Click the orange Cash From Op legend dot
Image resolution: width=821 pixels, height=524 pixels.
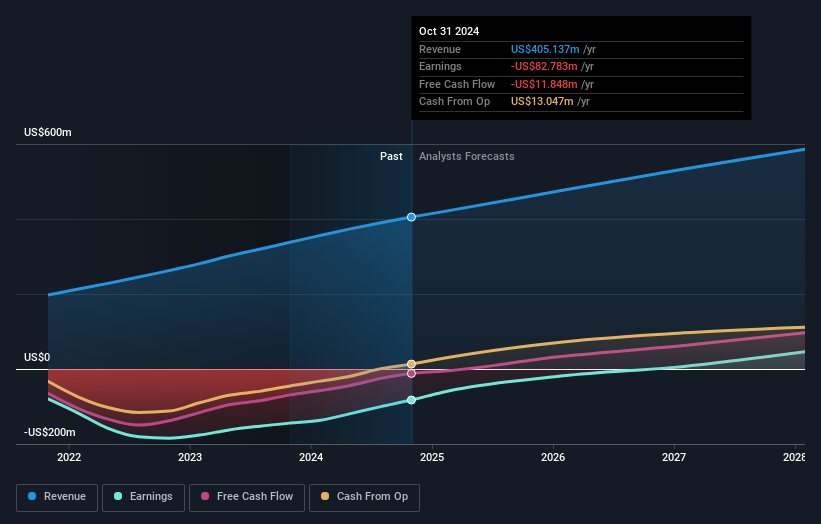pos(325,496)
